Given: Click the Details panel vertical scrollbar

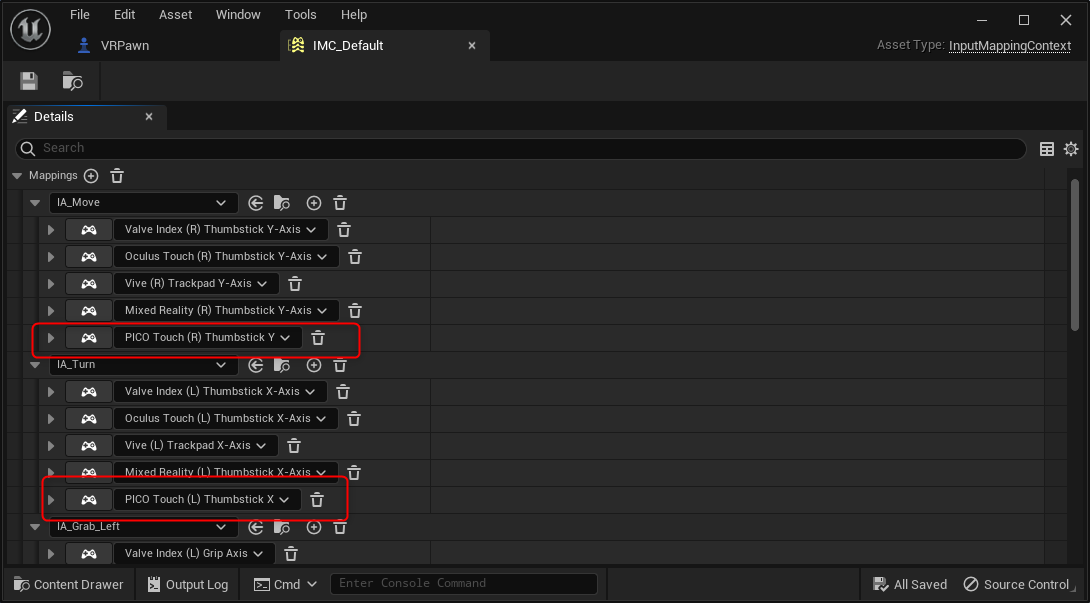Looking at the screenshot, I should point(1075,254).
